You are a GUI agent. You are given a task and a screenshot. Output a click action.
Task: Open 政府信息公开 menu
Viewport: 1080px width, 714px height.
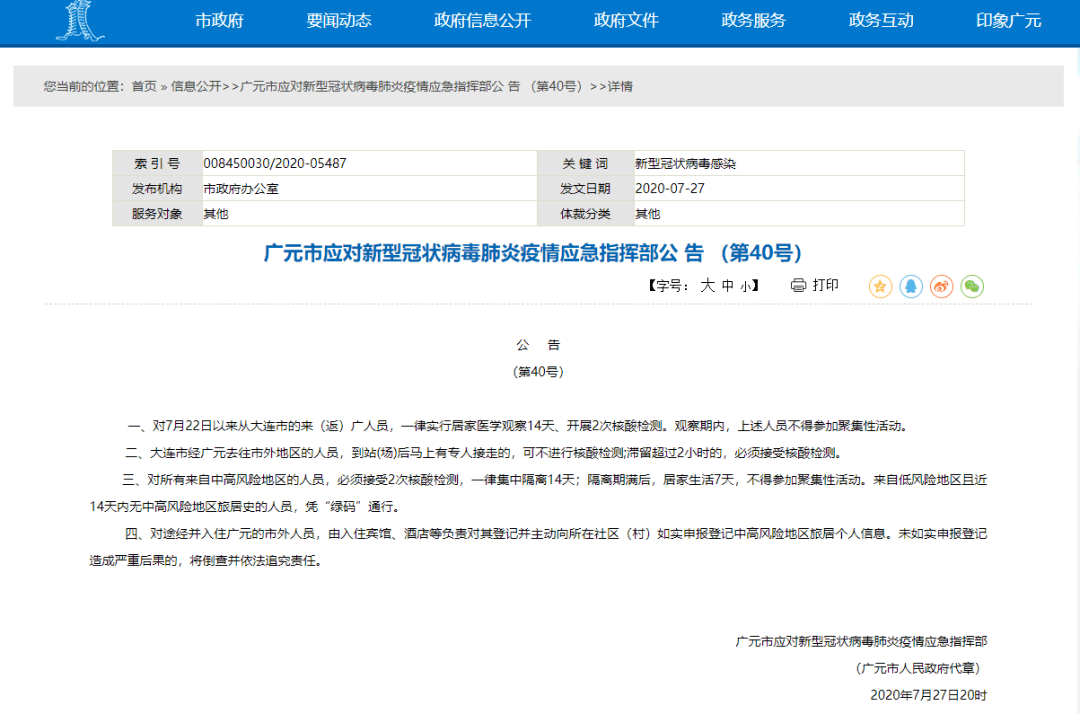tap(482, 21)
